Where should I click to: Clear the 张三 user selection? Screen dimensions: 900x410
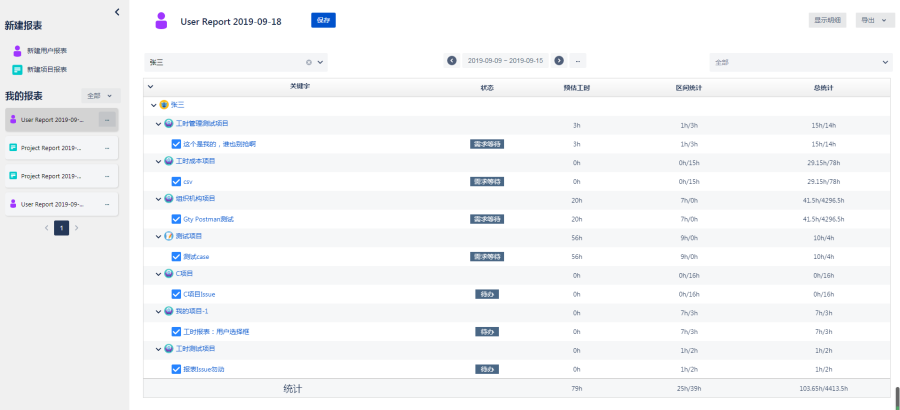click(x=309, y=62)
